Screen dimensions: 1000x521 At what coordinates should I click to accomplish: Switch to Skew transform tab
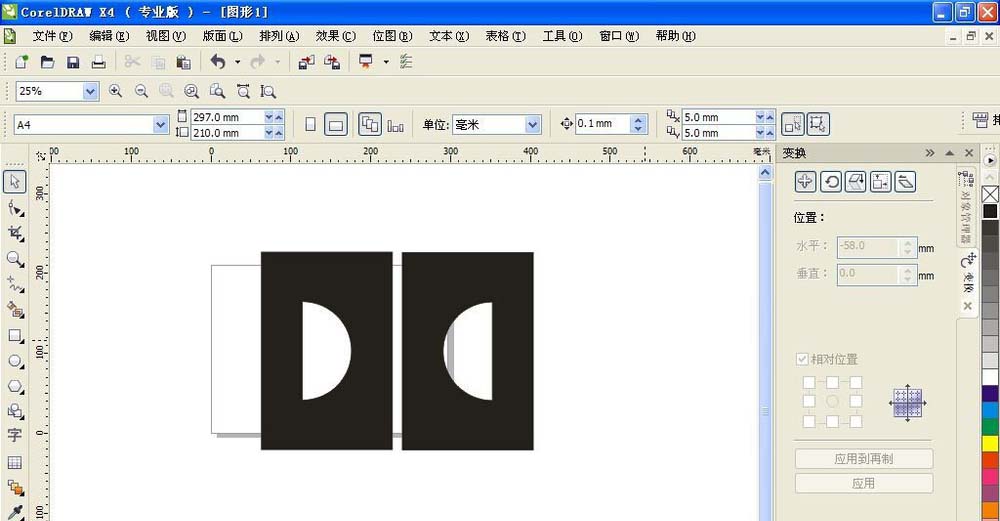[905, 182]
